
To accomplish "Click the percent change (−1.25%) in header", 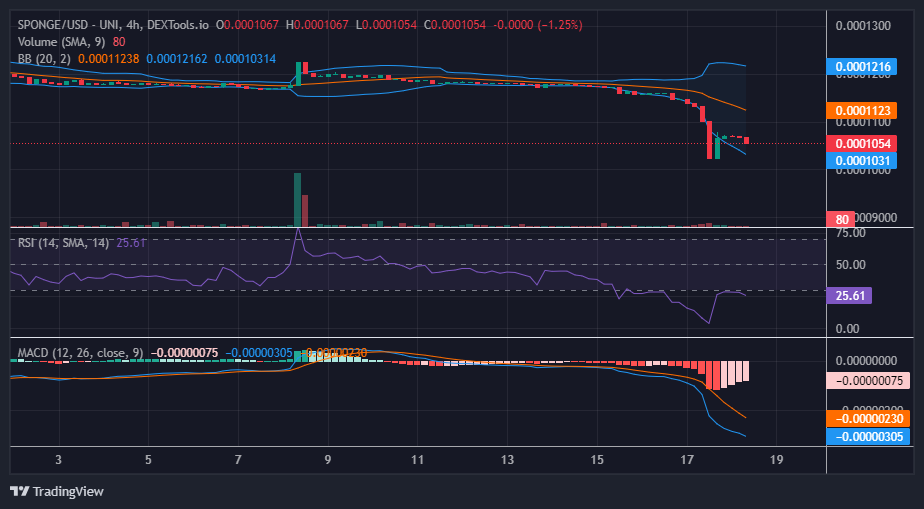I will coord(560,25).
